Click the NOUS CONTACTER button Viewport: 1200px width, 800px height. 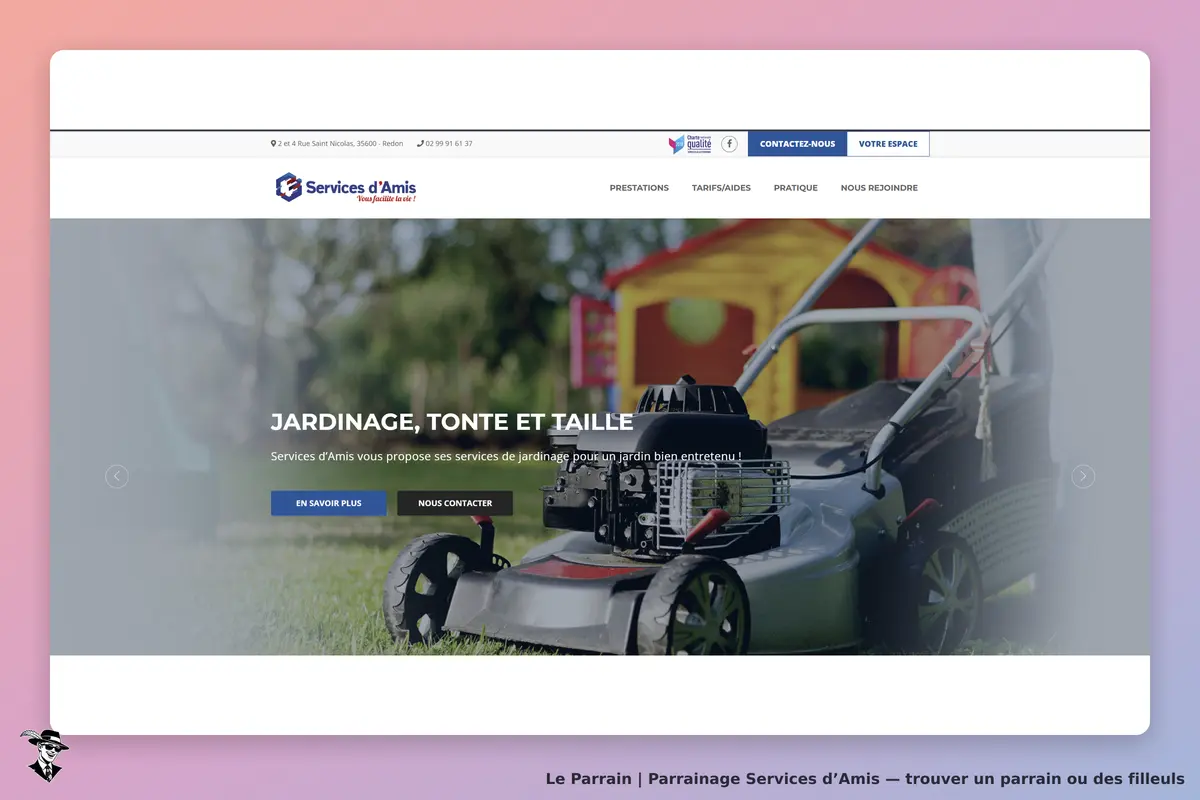pyautogui.click(x=455, y=503)
